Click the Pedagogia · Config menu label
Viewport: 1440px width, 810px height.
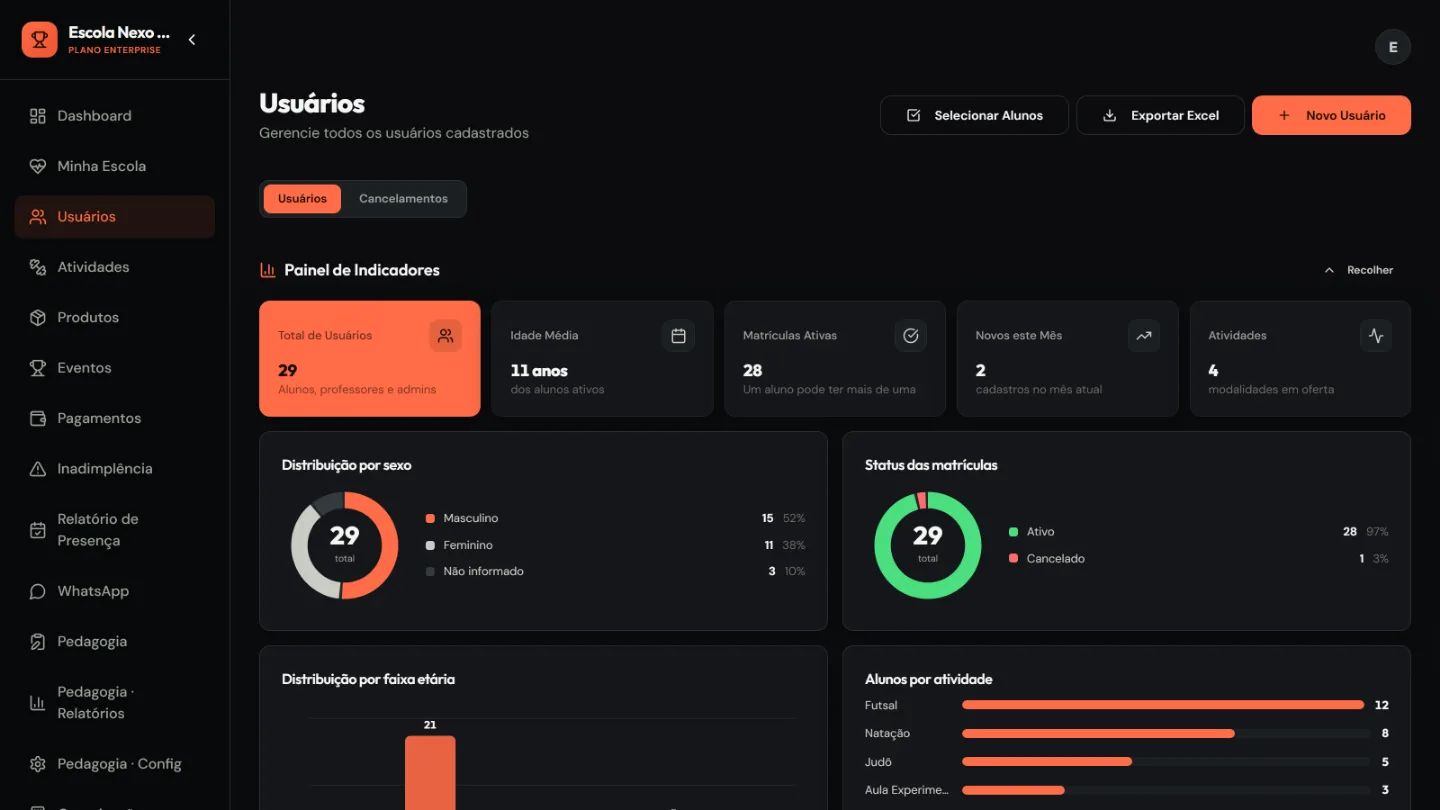[x=119, y=764]
